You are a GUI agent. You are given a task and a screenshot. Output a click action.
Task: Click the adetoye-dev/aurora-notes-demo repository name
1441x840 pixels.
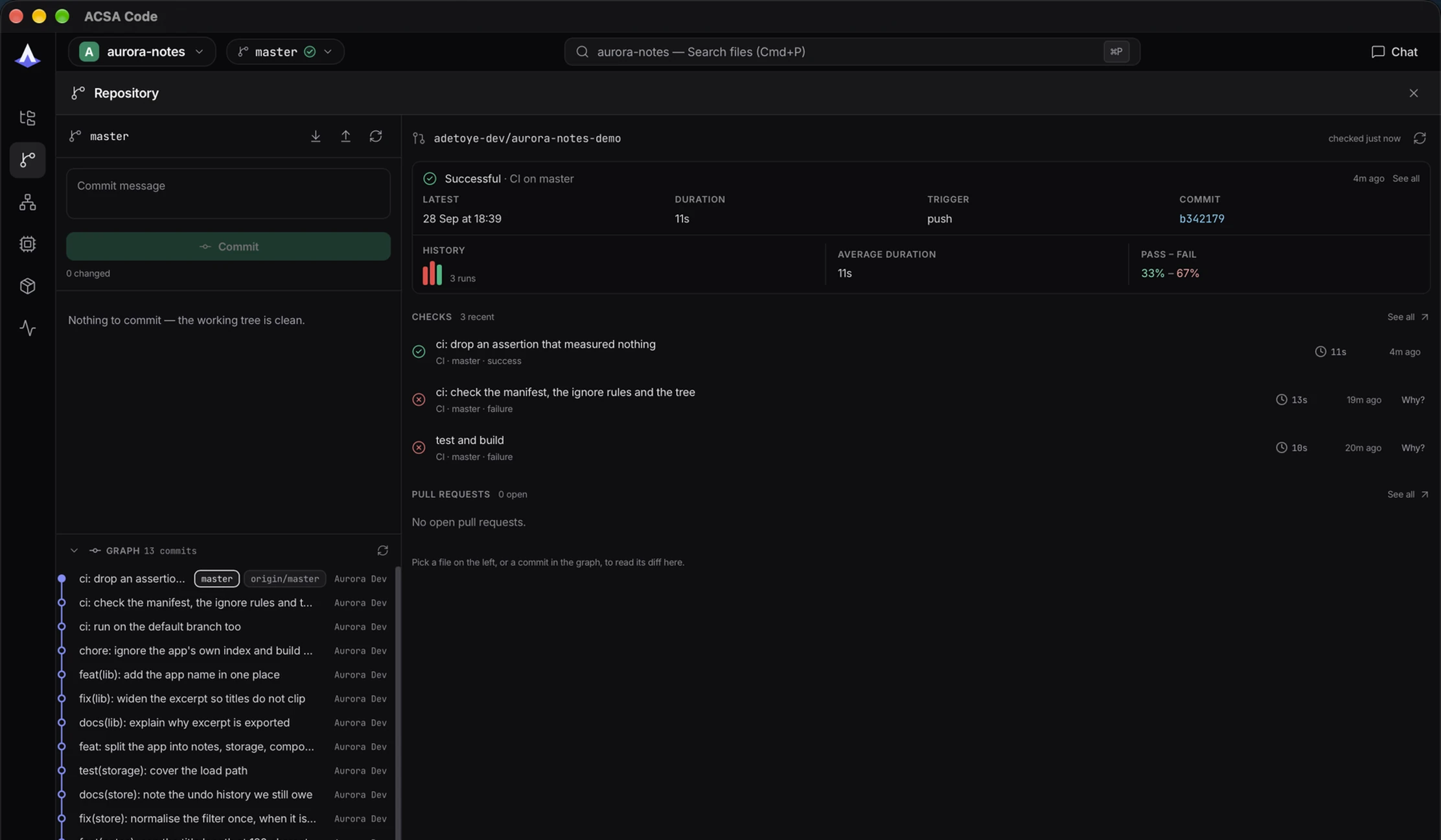[x=527, y=139]
